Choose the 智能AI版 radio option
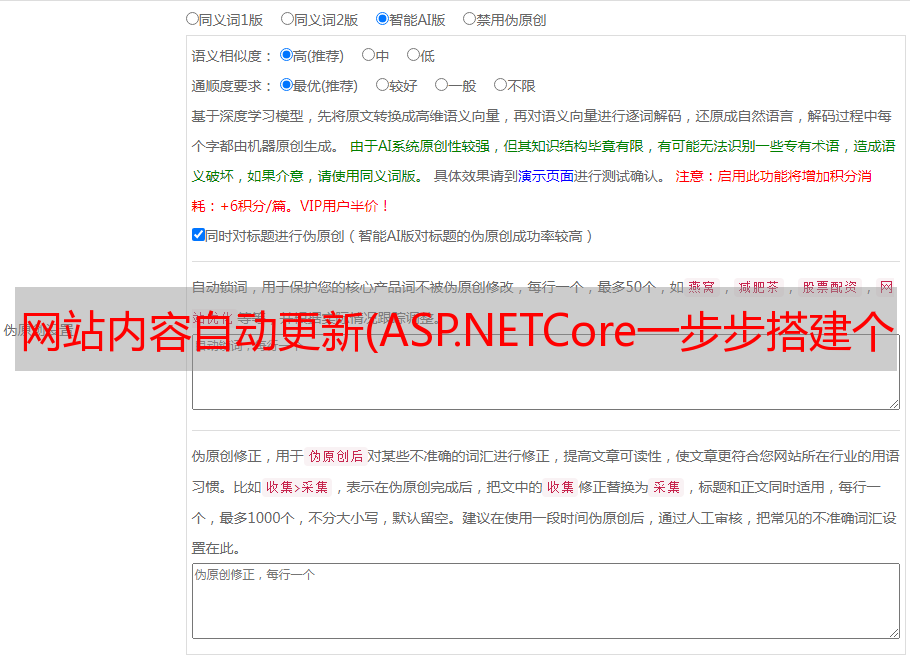The image size is (911, 658). coord(382,19)
